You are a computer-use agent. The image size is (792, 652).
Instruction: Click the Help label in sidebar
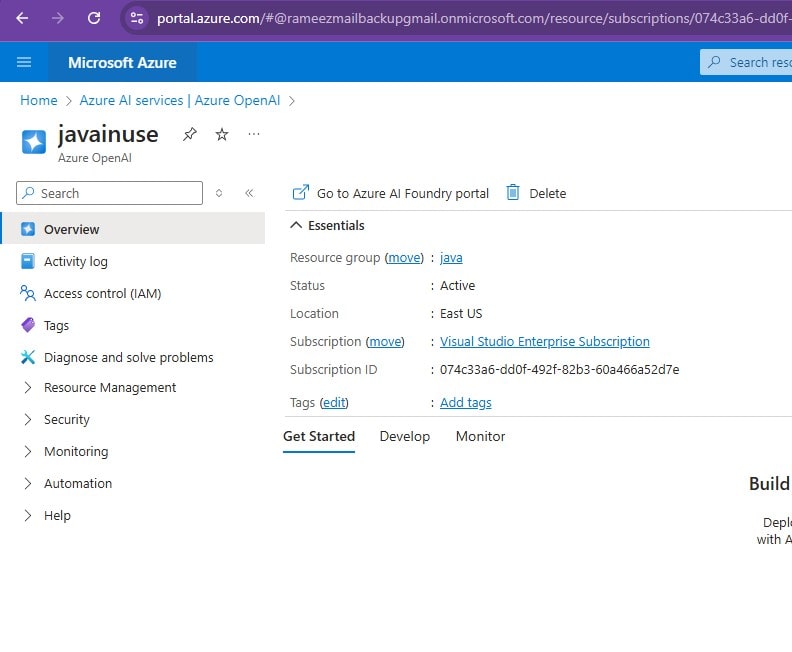pyautogui.click(x=57, y=516)
